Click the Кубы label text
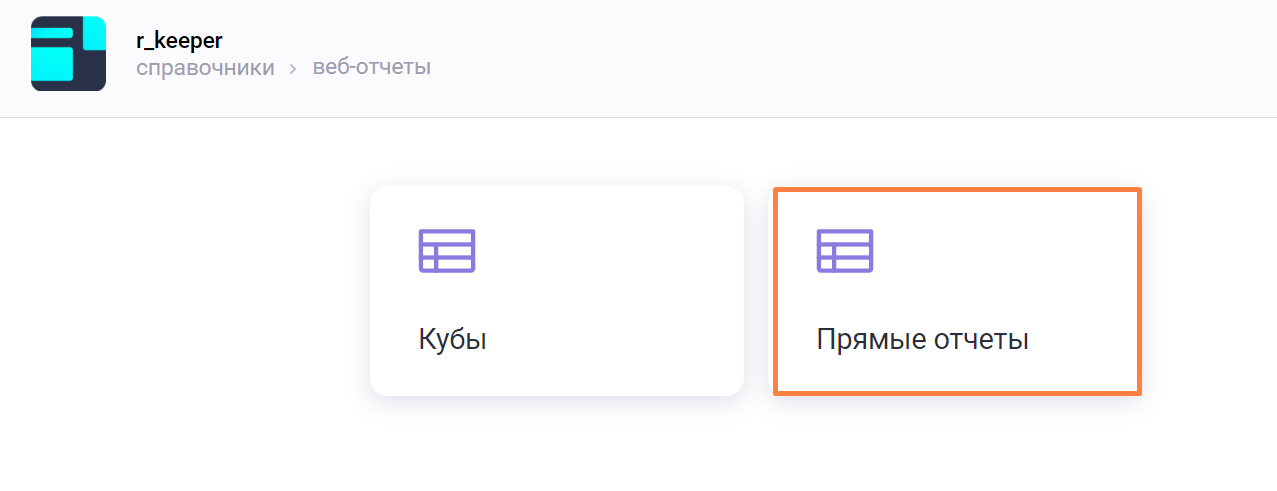This screenshot has width=1277, height=491. [x=452, y=340]
